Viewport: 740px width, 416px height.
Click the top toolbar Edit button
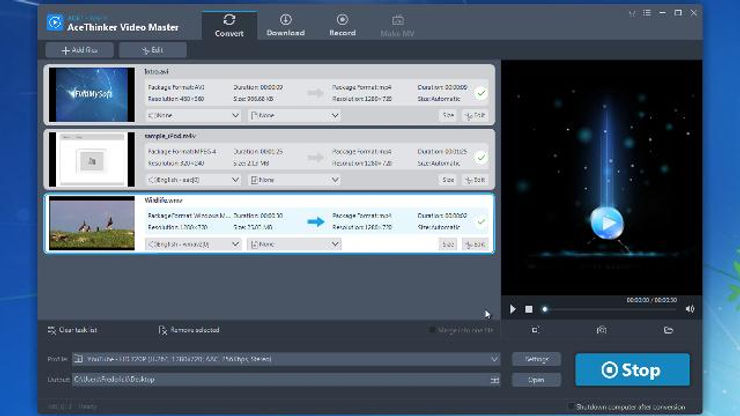tap(152, 50)
